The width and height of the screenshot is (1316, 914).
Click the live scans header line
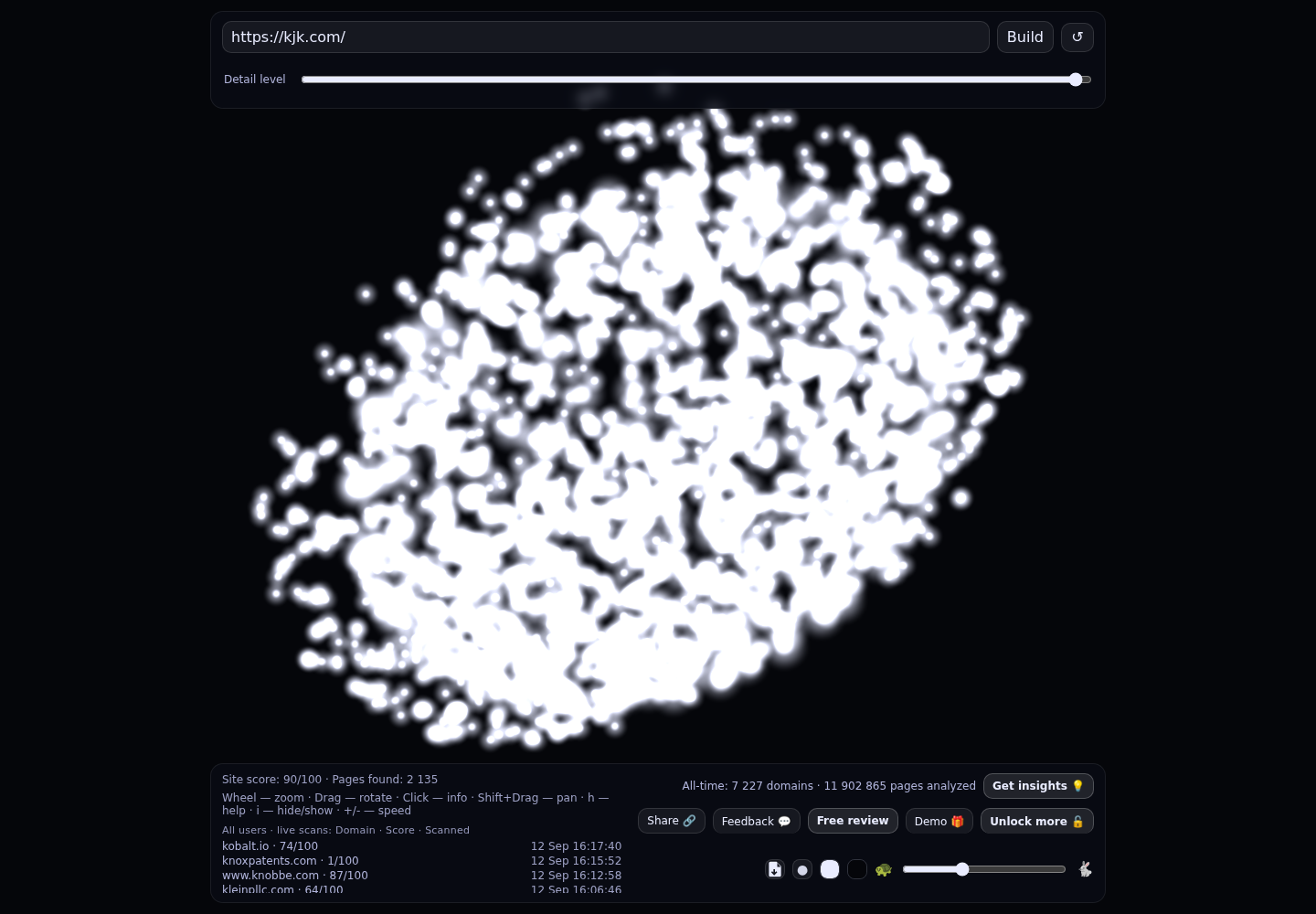345,830
